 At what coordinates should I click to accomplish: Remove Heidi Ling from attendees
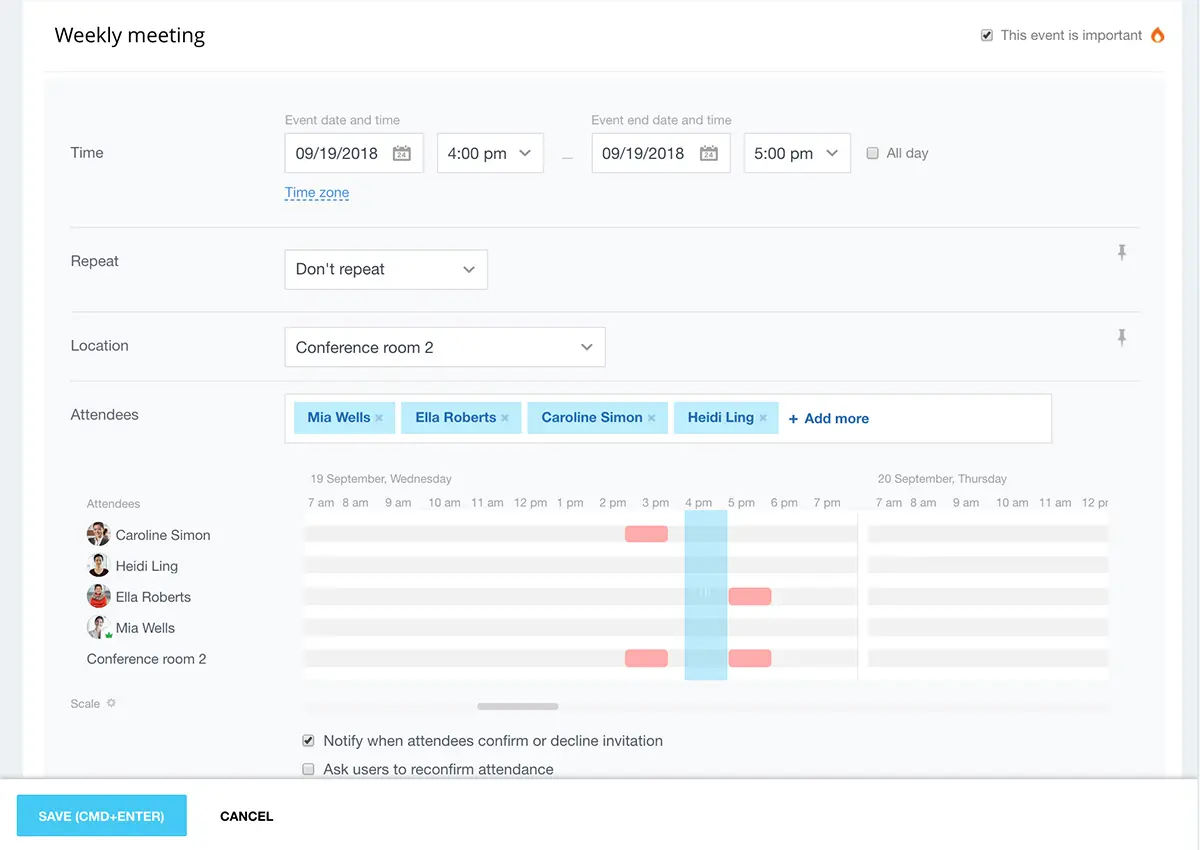[x=763, y=418]
